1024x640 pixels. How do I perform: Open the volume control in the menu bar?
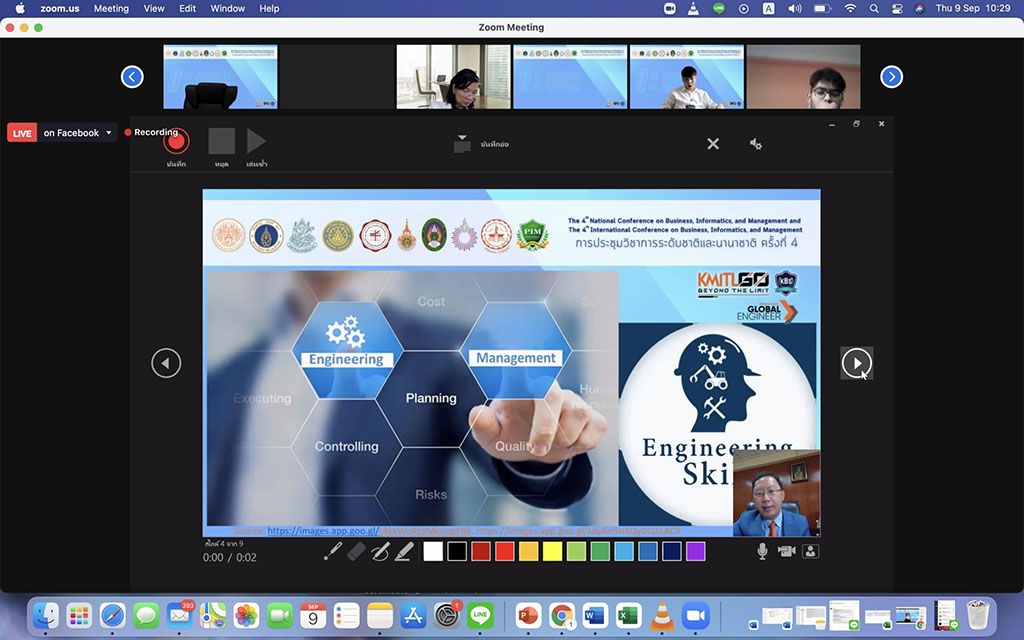(x=795, y=8)
